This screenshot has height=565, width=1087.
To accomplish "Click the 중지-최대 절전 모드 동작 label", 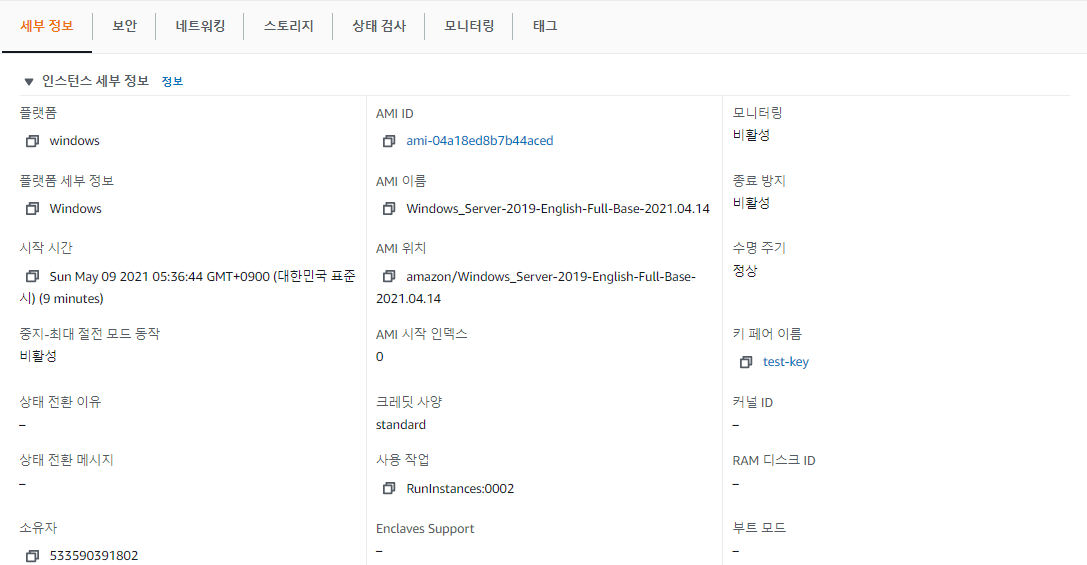I will [x=89, y=334].
